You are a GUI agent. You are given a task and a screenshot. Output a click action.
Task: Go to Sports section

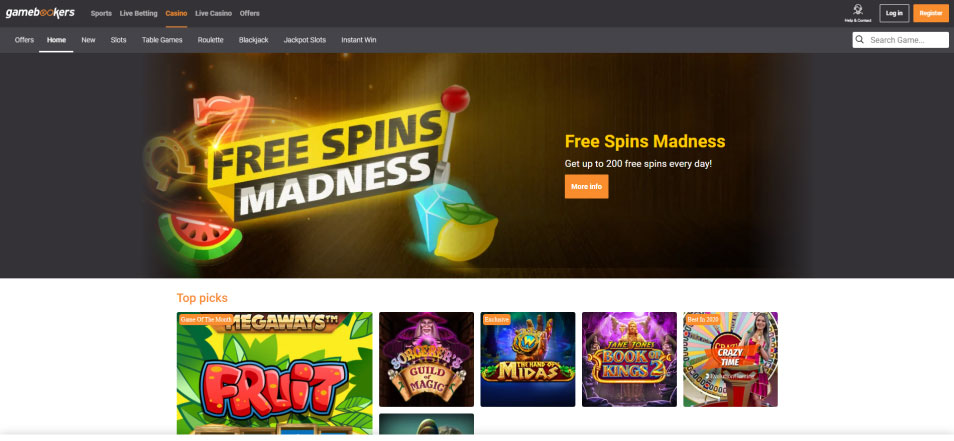coord(101,13)
